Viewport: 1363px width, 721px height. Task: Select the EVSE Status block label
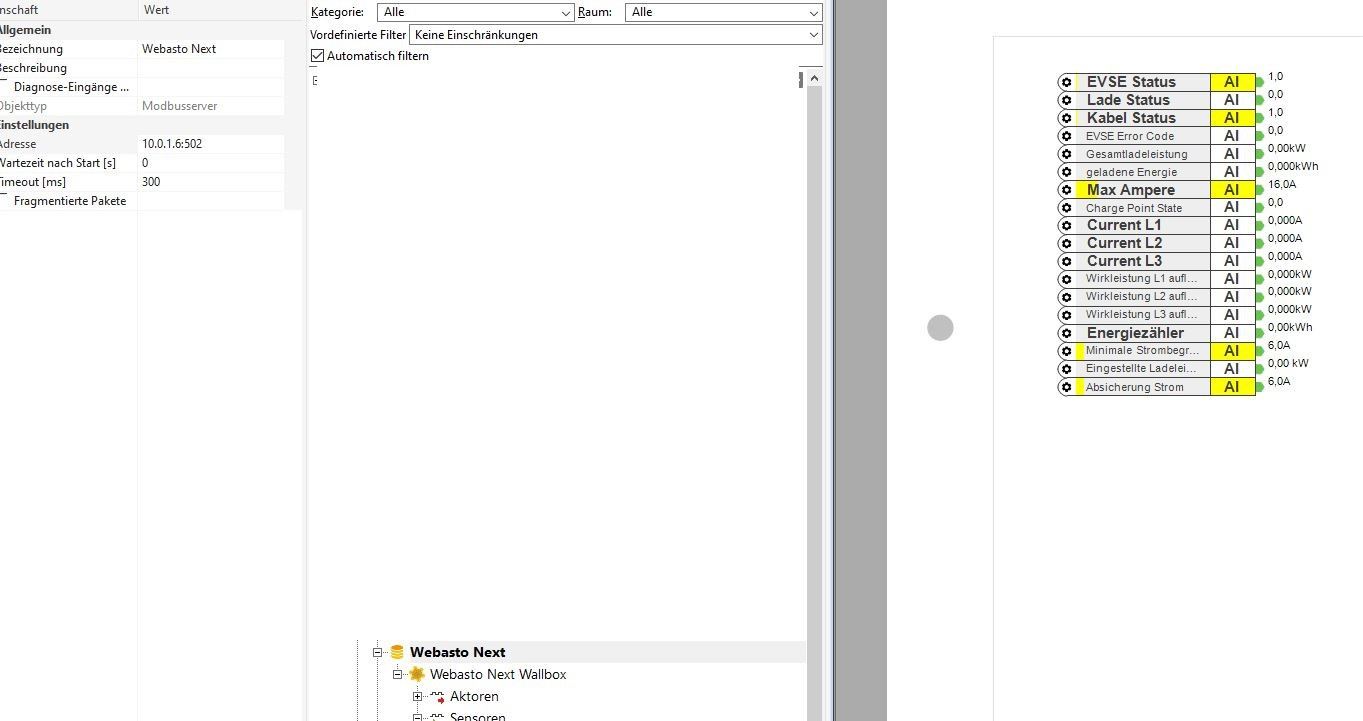tap(1131, 82)
